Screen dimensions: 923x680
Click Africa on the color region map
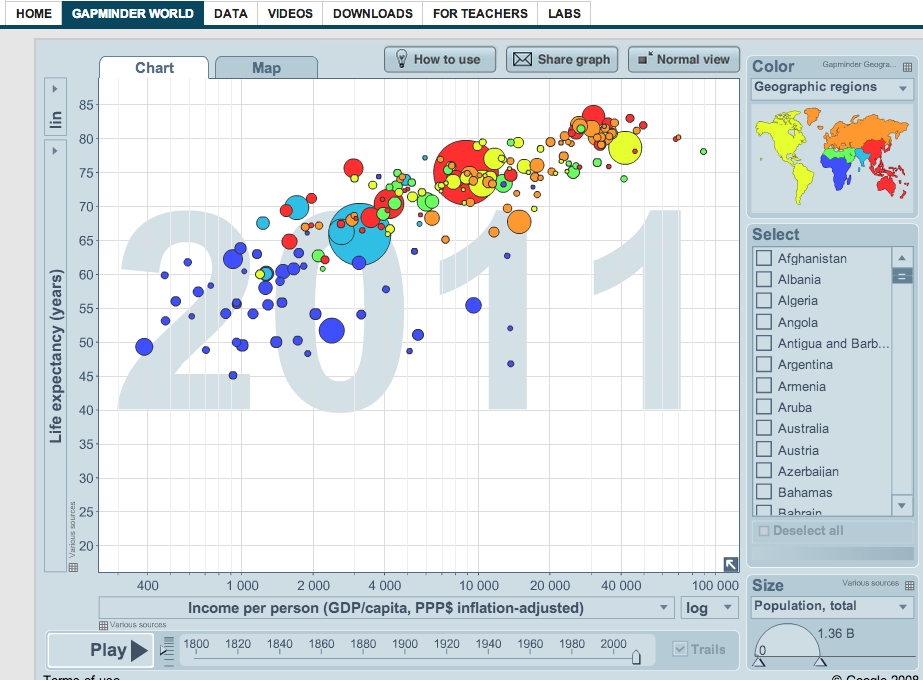click(x=838, y=171)
